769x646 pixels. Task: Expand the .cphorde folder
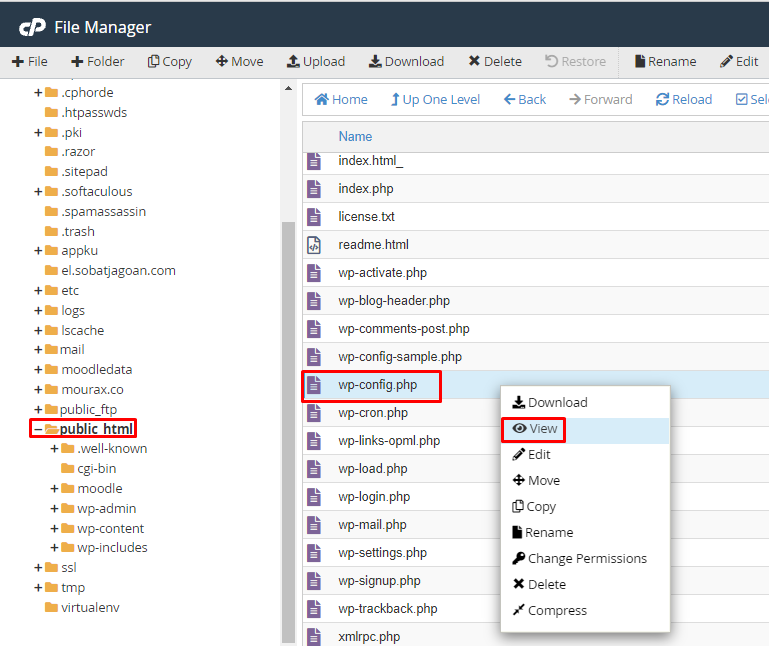point(38,93)
